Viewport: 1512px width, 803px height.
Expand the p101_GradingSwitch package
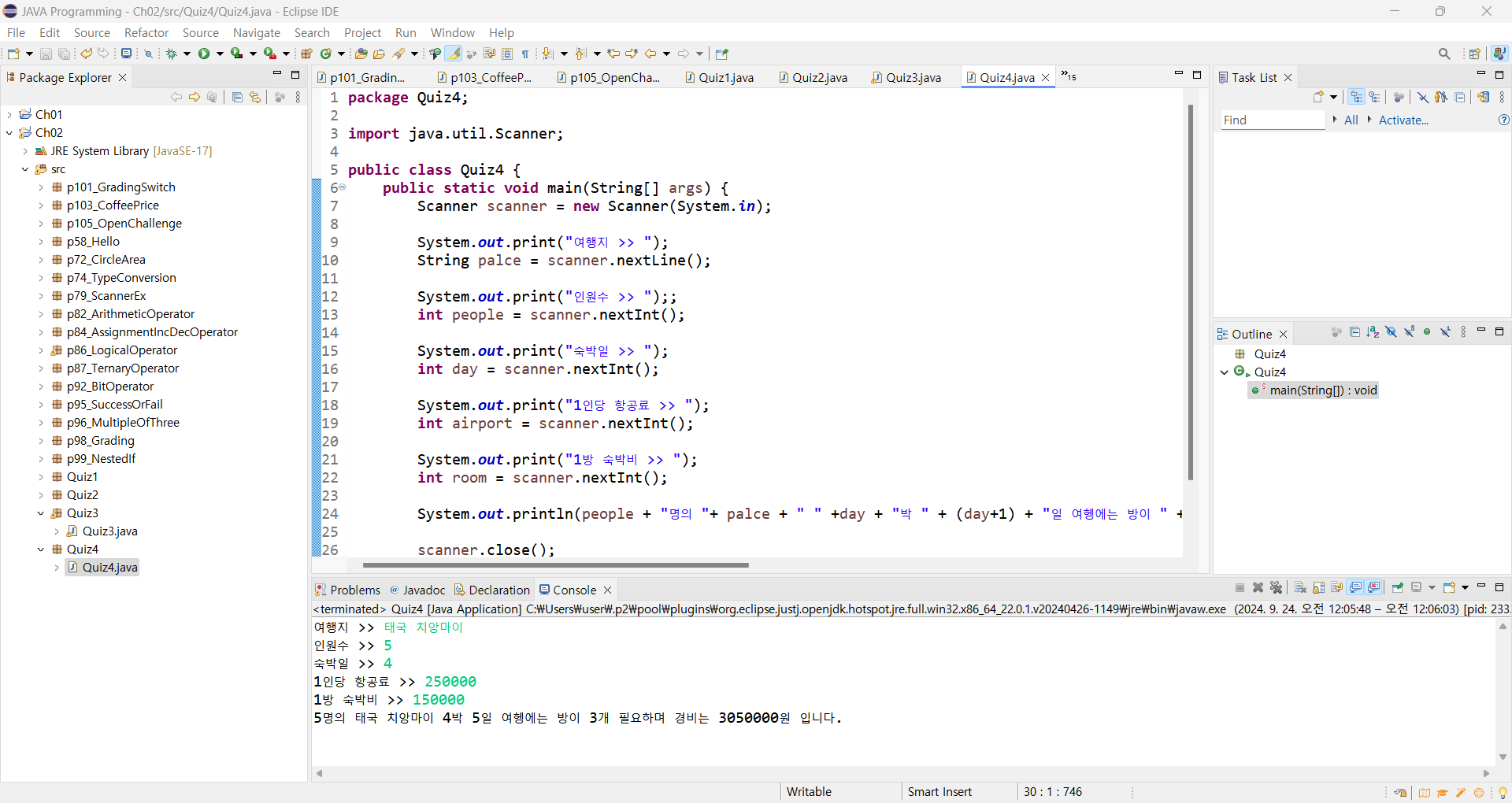tap(41, 187)
